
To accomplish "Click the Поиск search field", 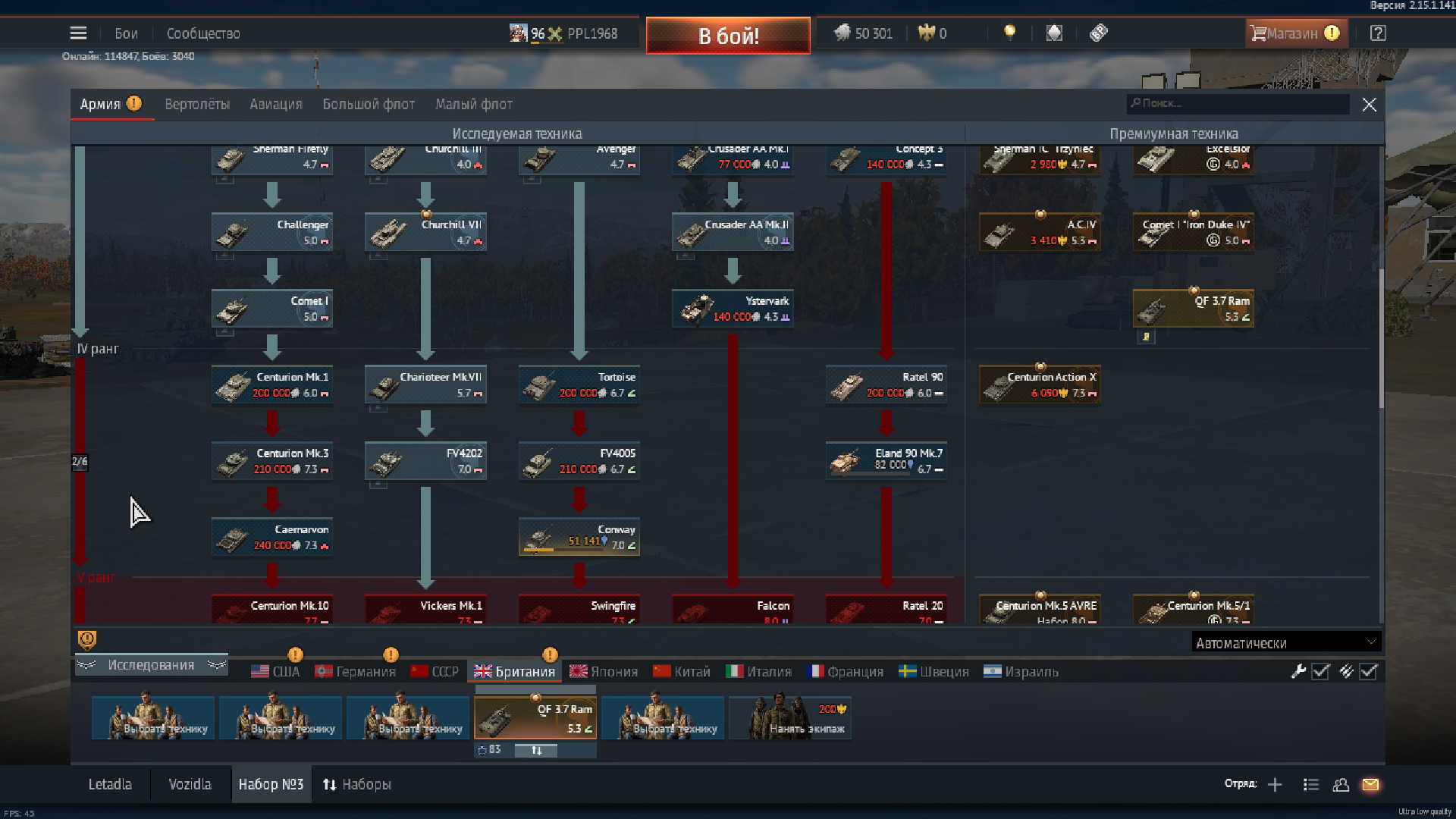I will (1238, 104).
